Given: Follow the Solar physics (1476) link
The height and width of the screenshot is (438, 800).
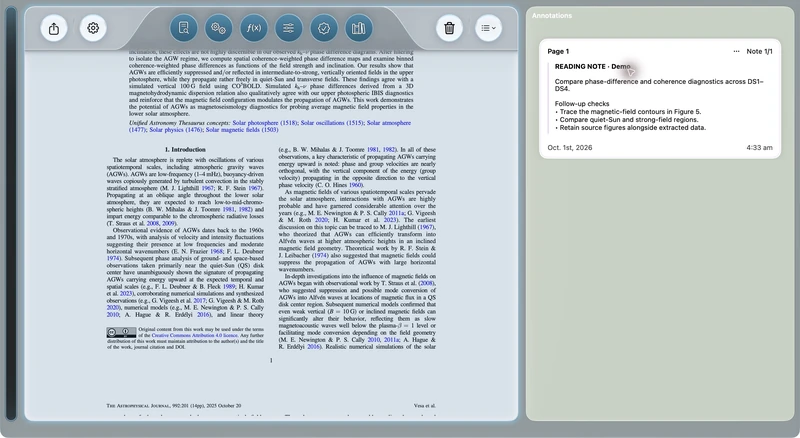Looking at the screenshot, I should coord(176,130).
